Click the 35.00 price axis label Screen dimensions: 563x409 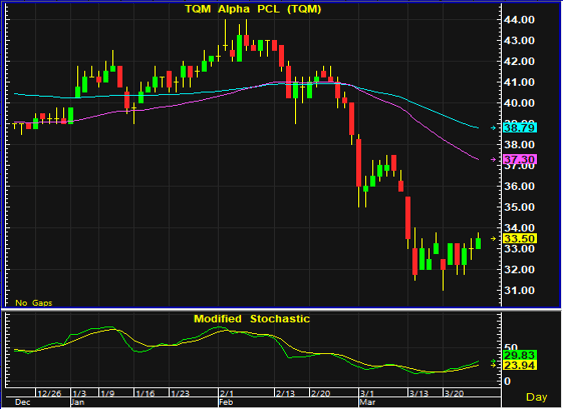pyautogui.click(x=519, y=207)
